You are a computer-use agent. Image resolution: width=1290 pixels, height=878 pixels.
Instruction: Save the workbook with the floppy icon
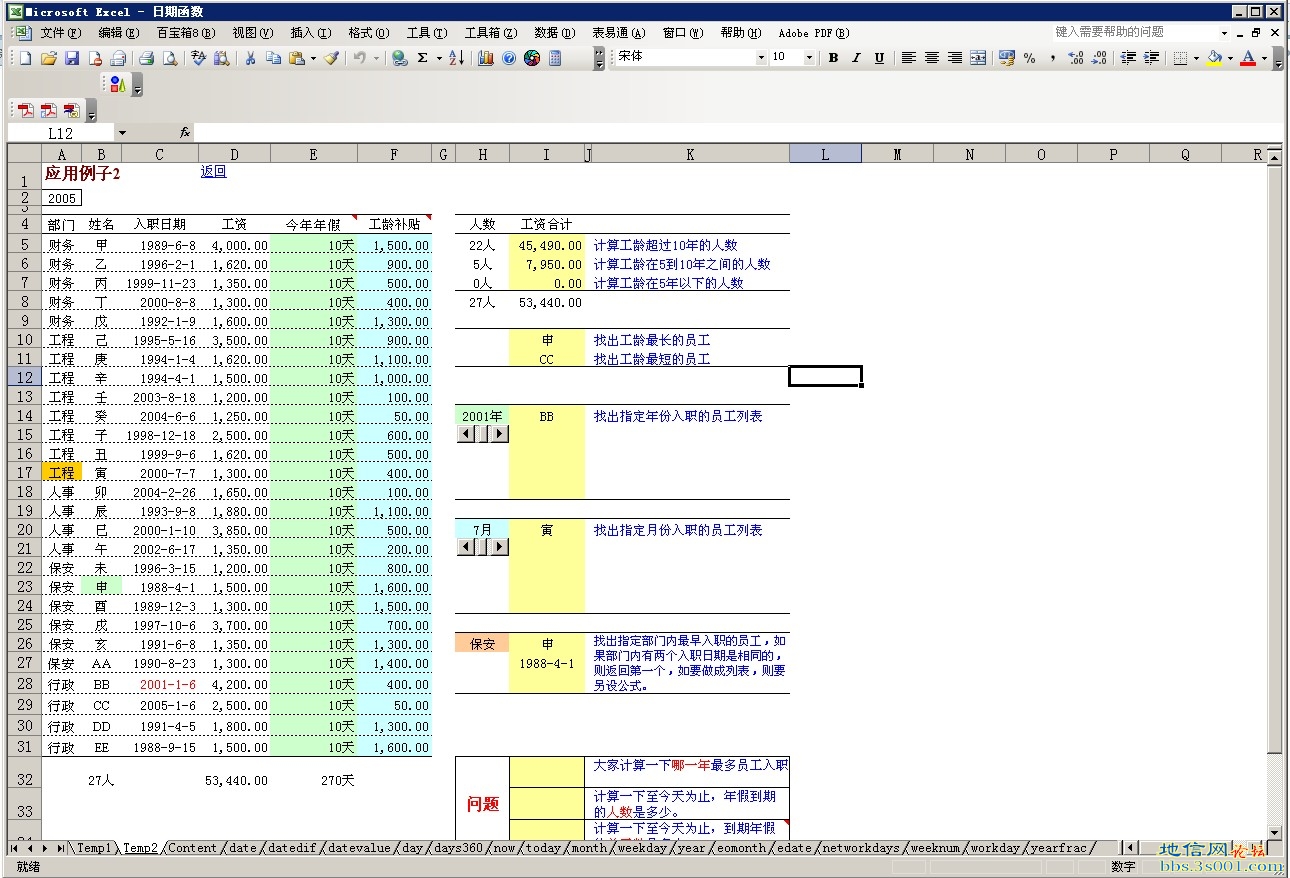72,58
